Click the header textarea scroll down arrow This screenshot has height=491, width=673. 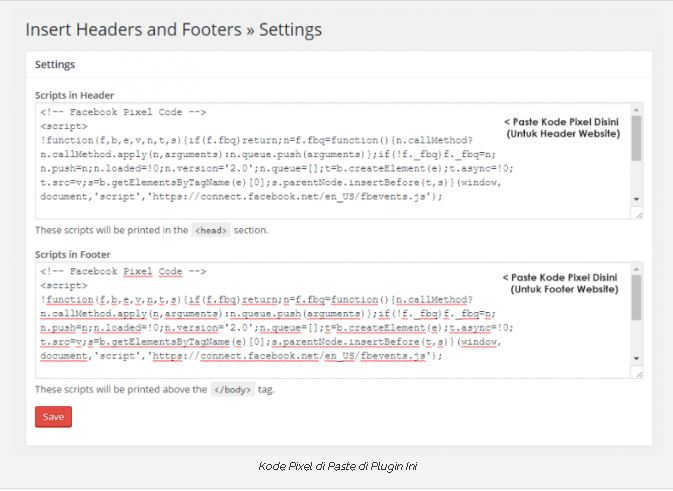(x=636, y=199)
